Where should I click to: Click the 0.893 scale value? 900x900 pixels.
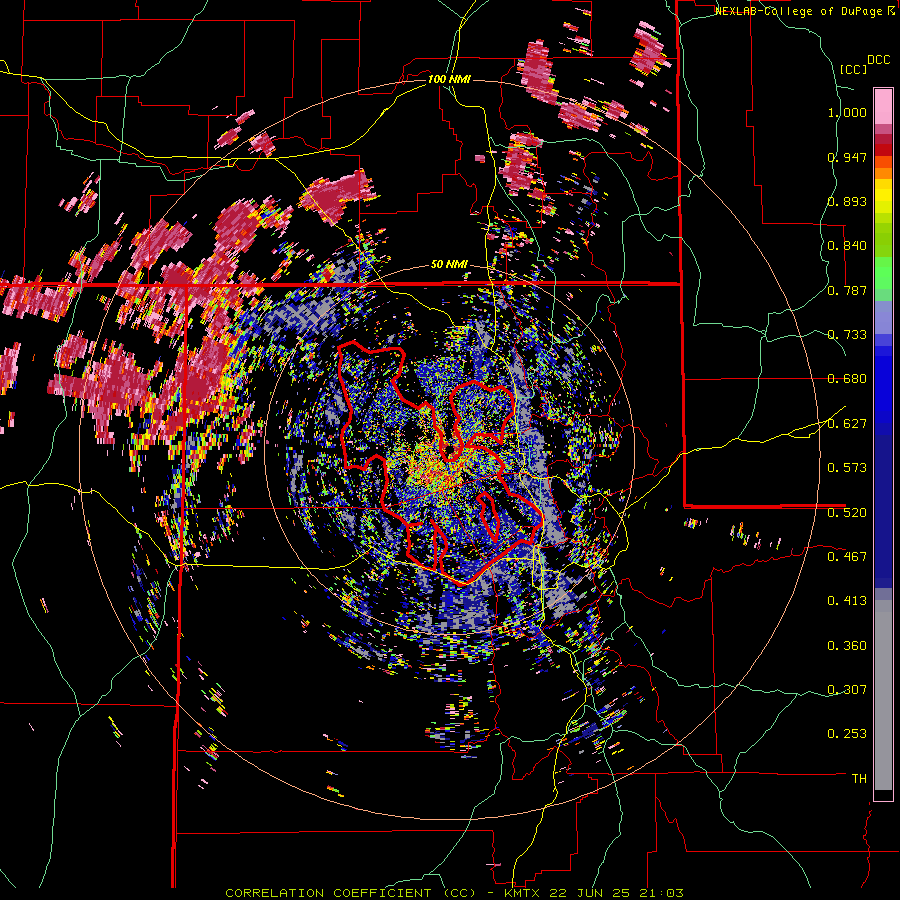click(847, 201)
